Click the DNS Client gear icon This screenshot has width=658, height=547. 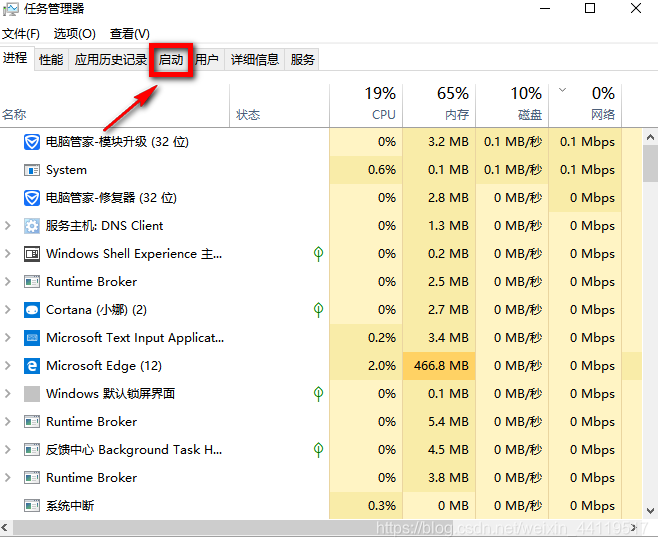click(32, 226)
